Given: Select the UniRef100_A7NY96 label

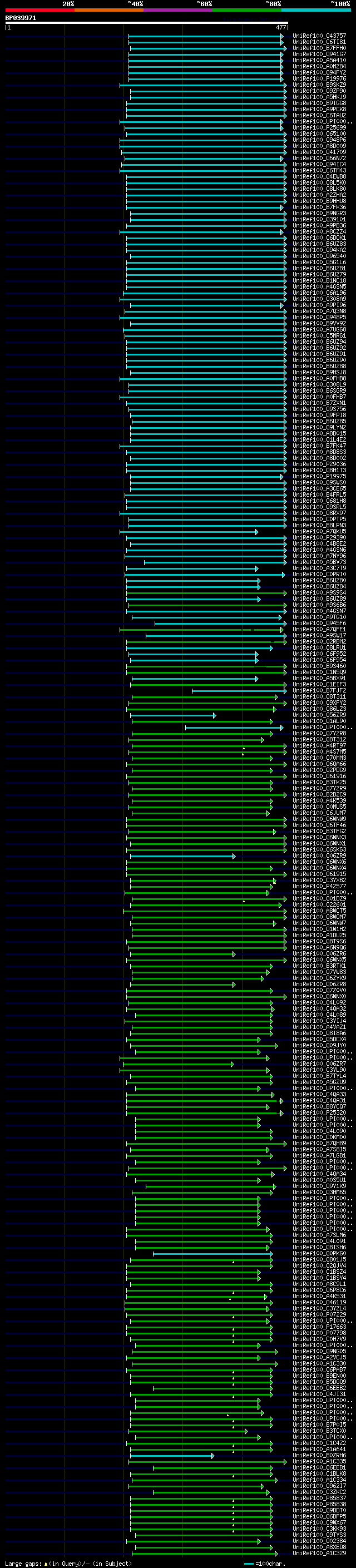Looking at the screenshot, I should pos(319,556).
